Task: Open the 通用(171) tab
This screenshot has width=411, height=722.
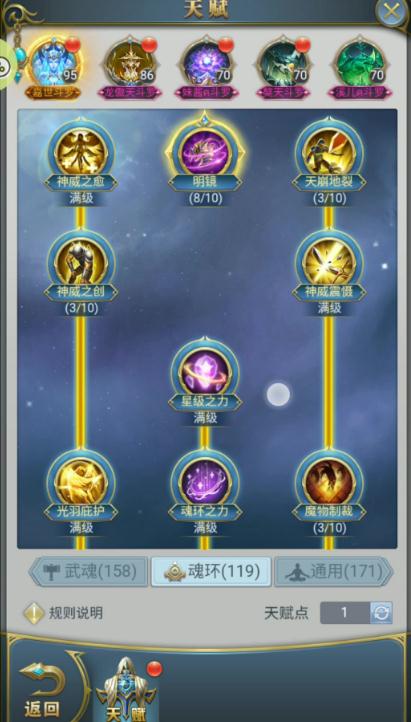Action: coord(333,571)
